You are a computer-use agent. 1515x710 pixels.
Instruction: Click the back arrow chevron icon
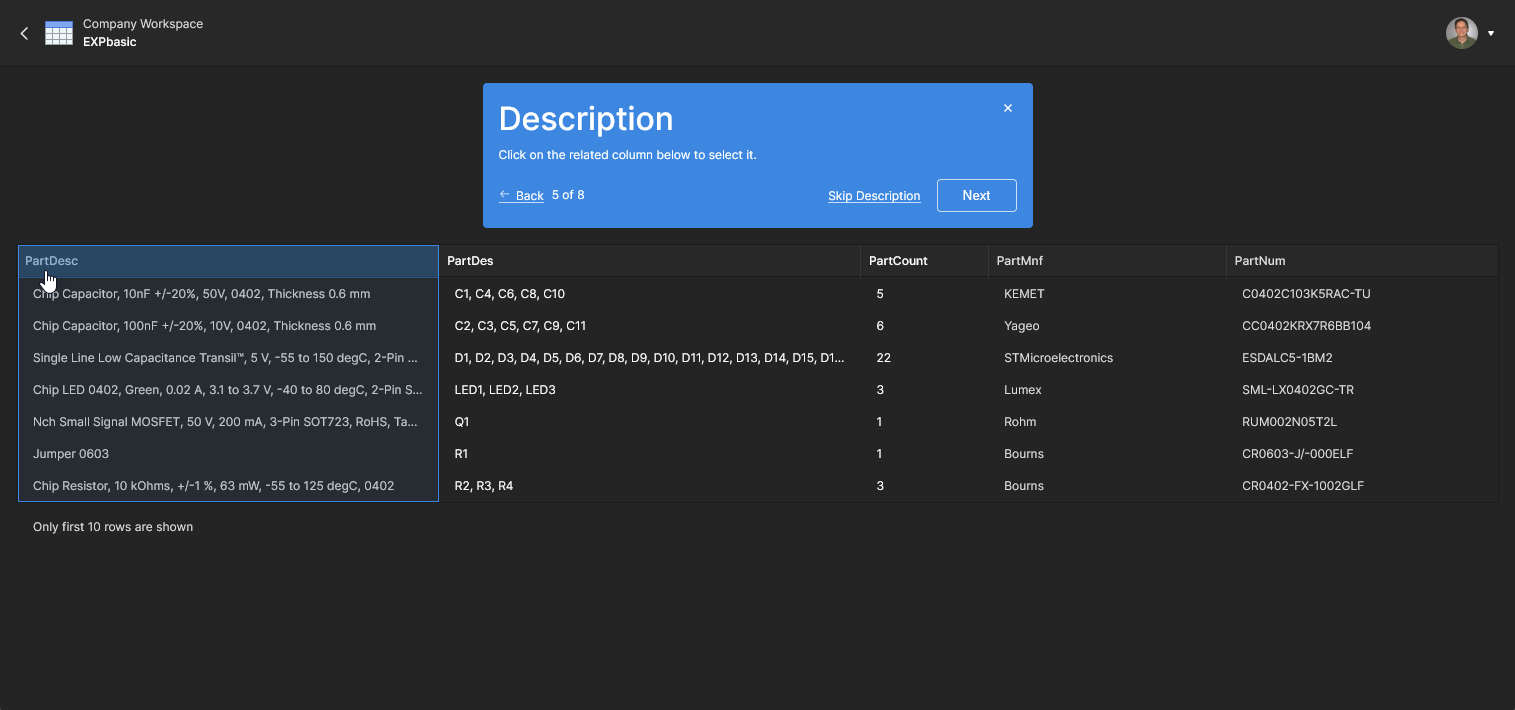[25, 33]
